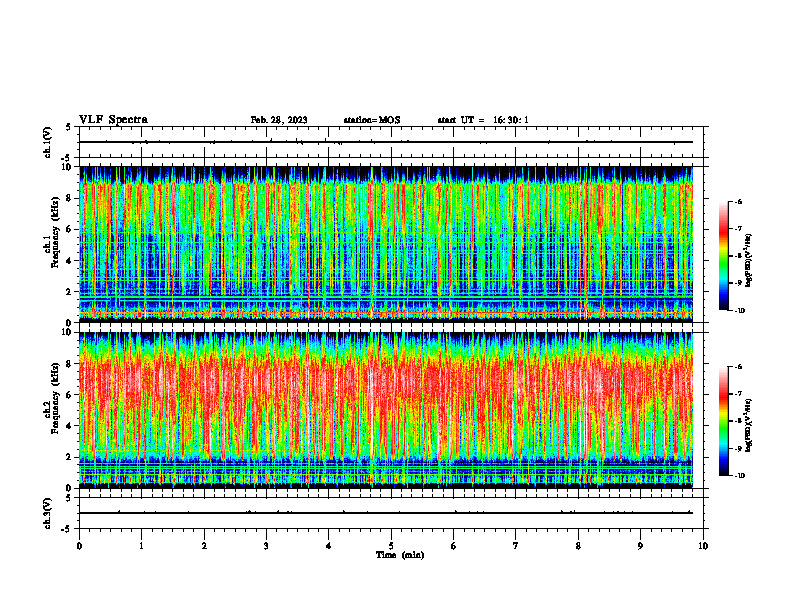Click the "start UT = 16:30: 1" text
The height and width of the screenshot is (612, 792).
point(483,120)
